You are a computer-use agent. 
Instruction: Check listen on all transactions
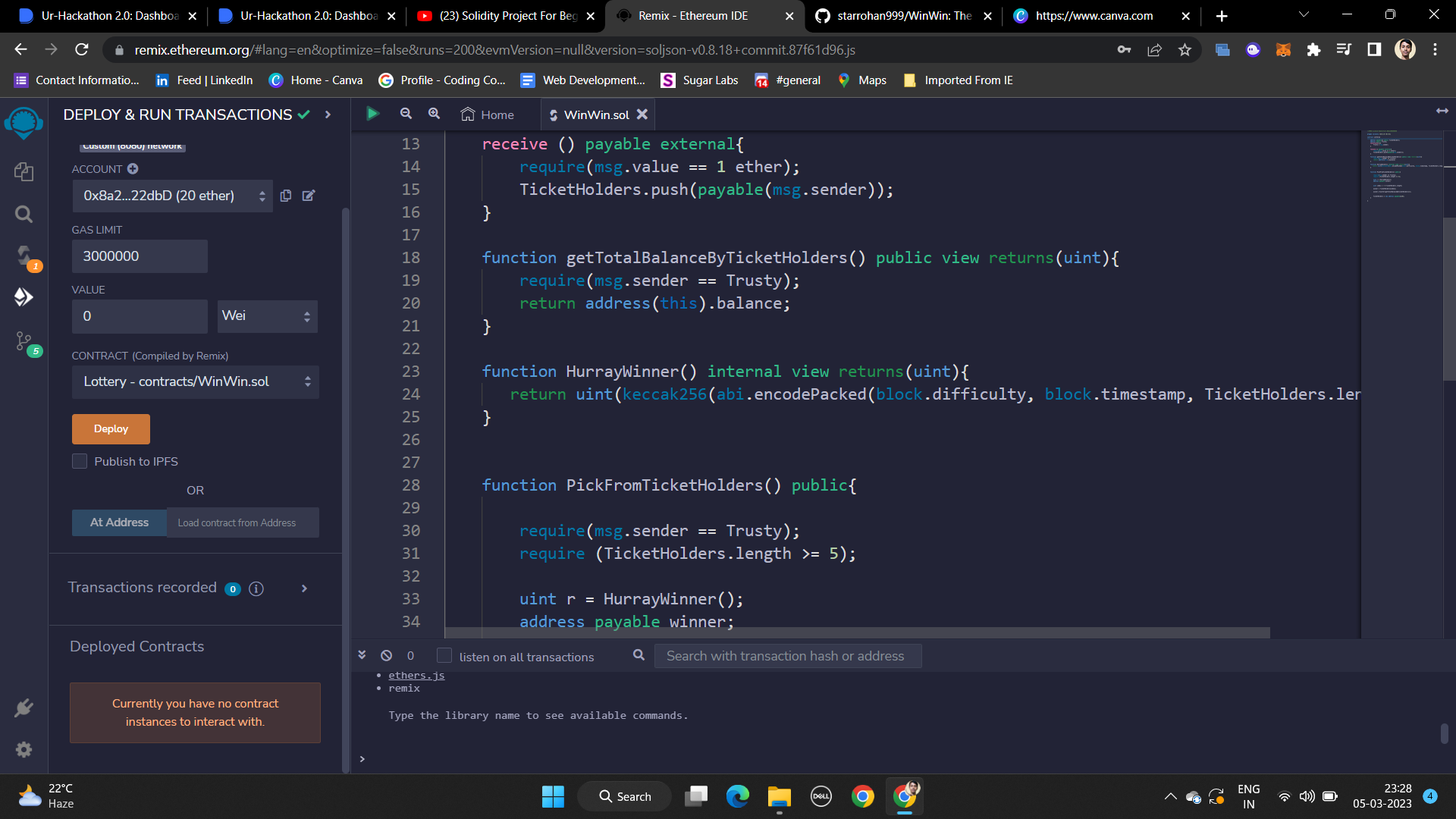point(444,656)
